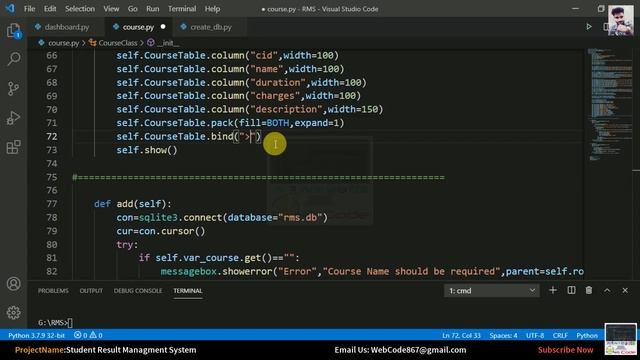Click the unsaved dot on the course.py tab

[163, 27]
